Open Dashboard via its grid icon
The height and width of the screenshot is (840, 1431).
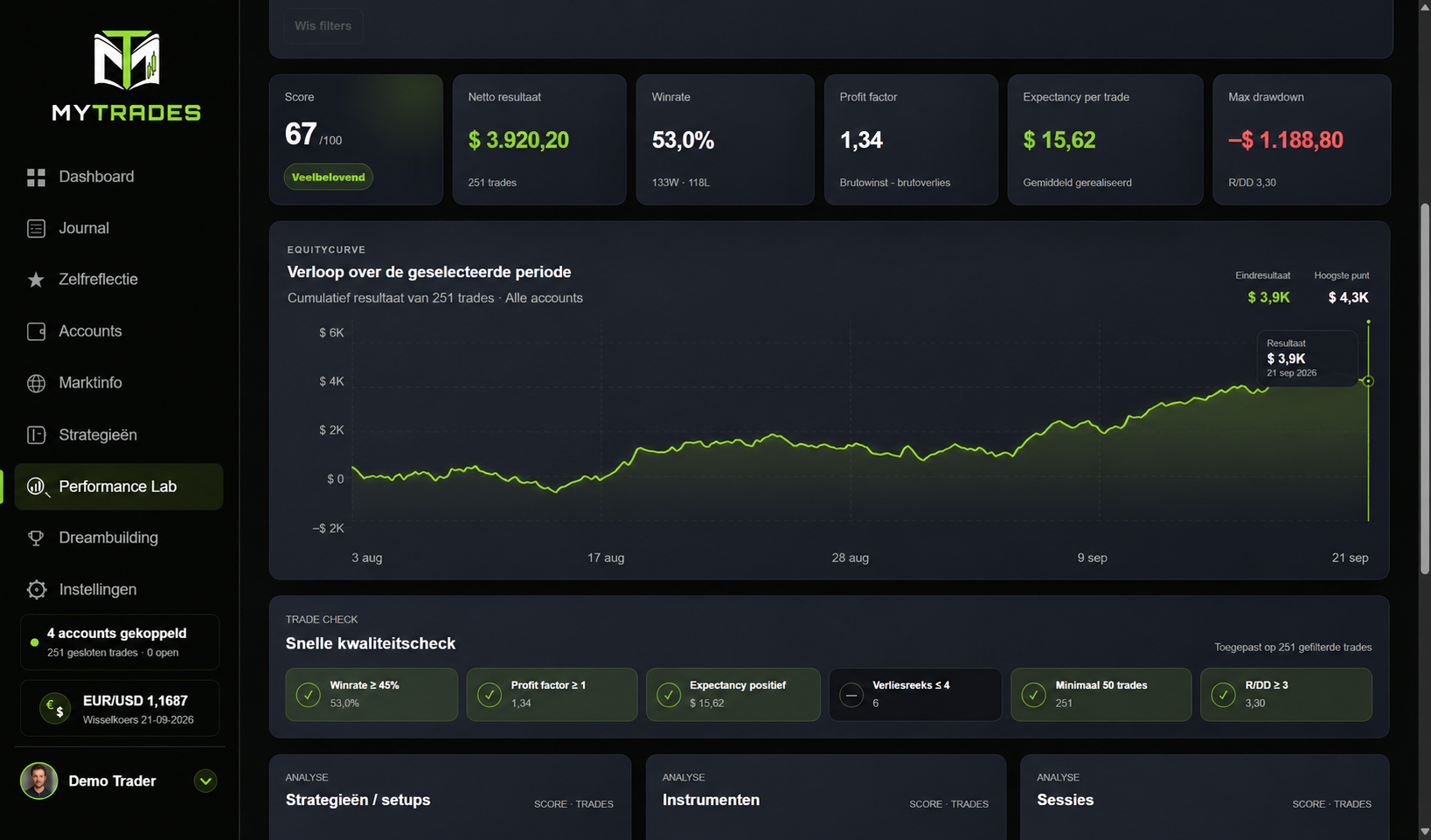pyautogui.click(x=36, y=177)
